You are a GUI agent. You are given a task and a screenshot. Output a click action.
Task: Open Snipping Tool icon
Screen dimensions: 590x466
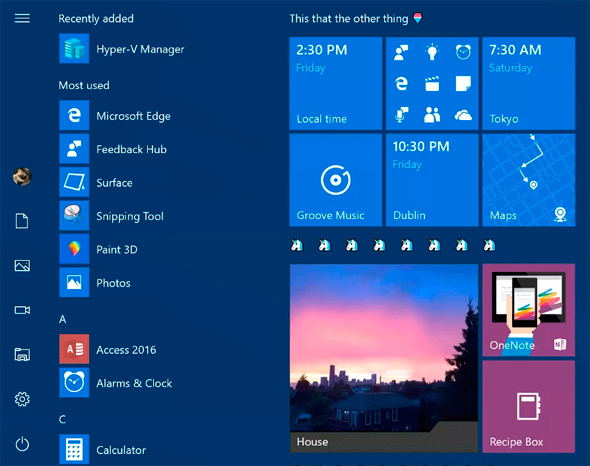pos(74,216)
